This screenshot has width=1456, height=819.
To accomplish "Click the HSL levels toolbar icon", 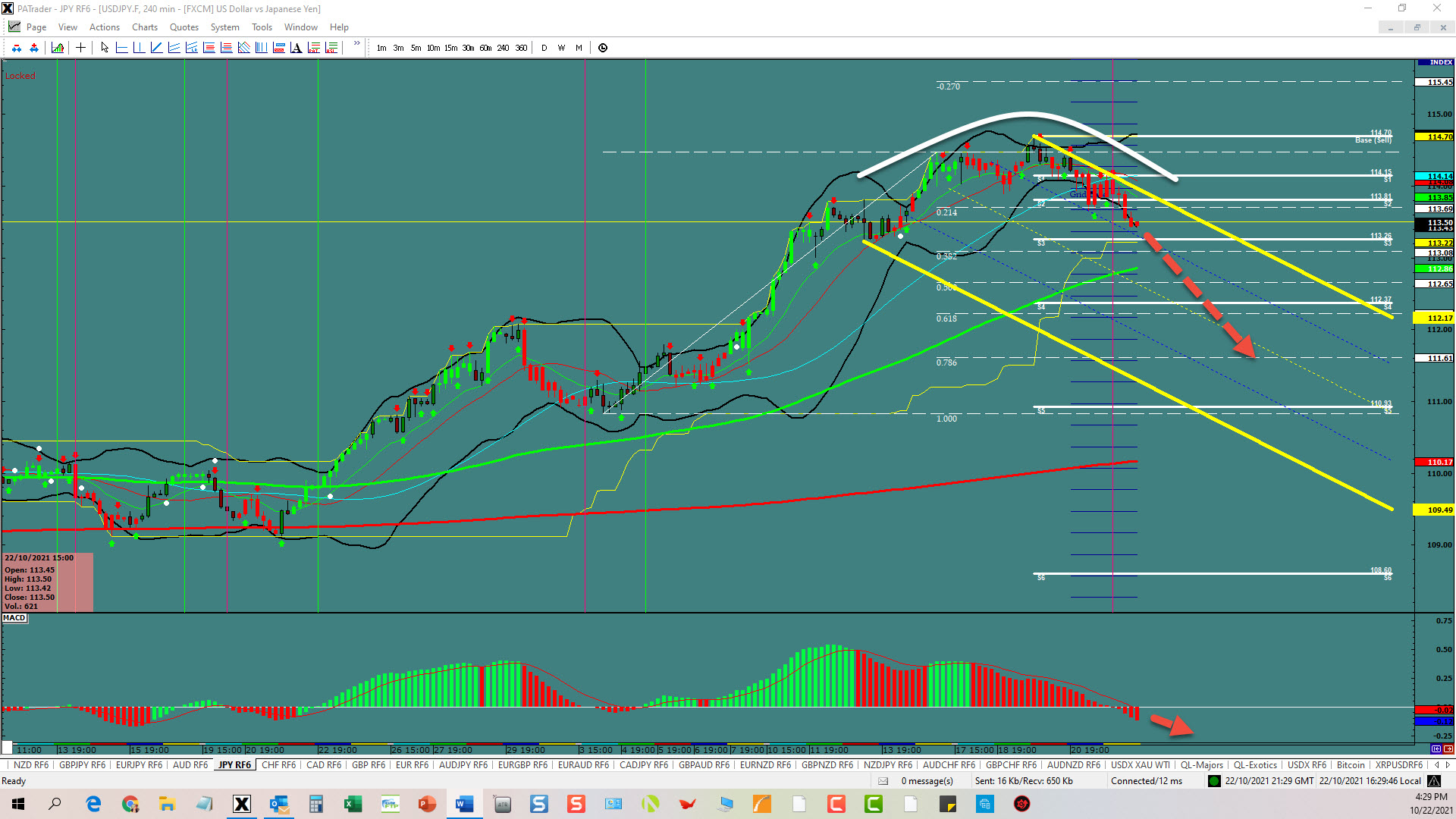I will (x=331, y=48).
